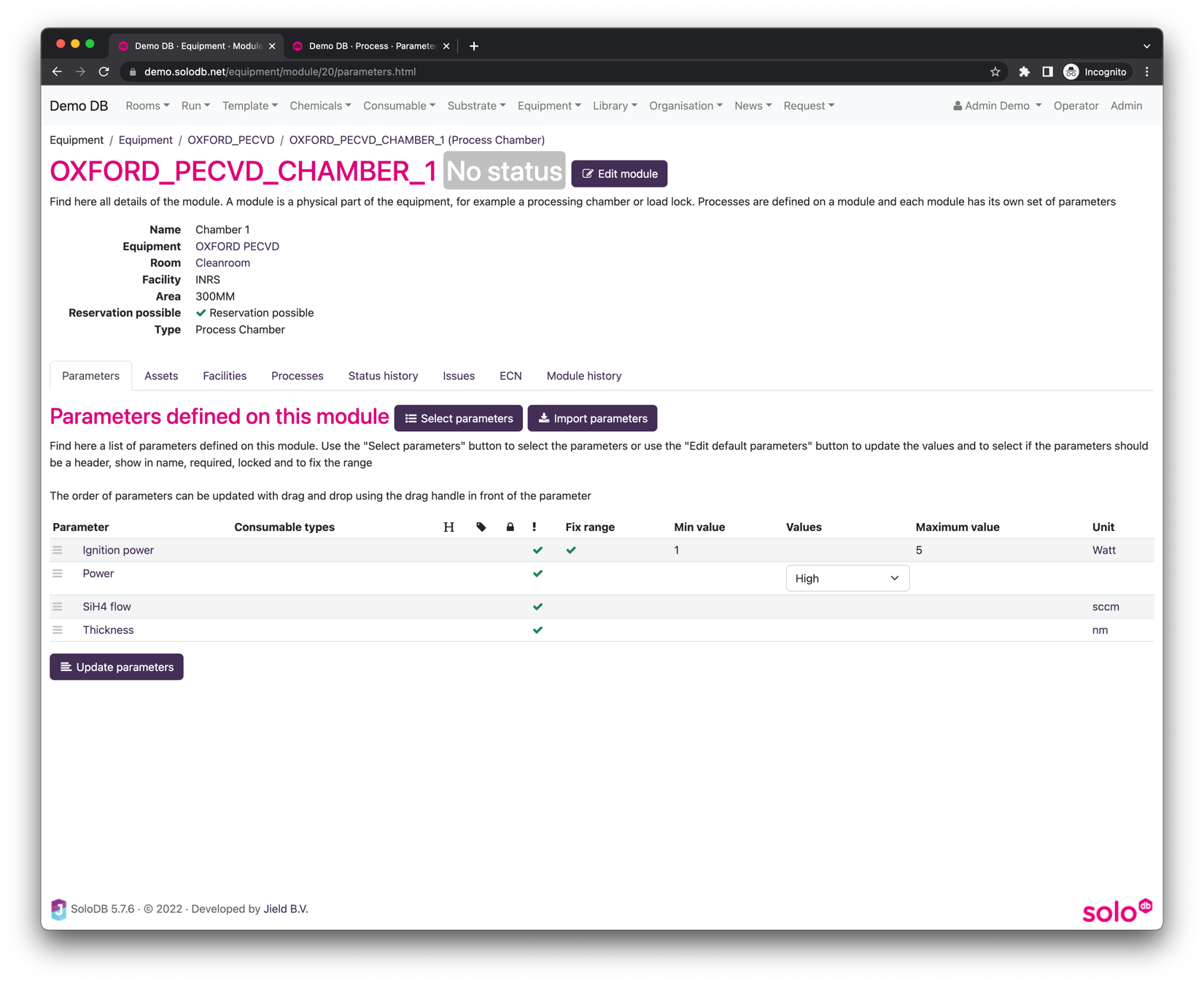Open the Library menu
1204x984 pixels.
[x=615, y=106]
